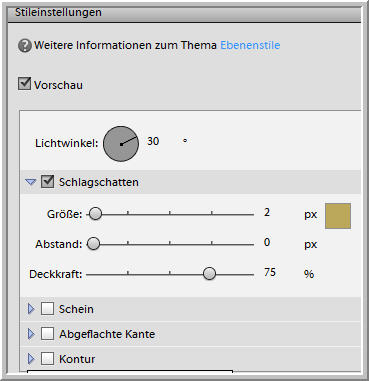
Task: Click the help question mark icon
Action: pos(25,45)
